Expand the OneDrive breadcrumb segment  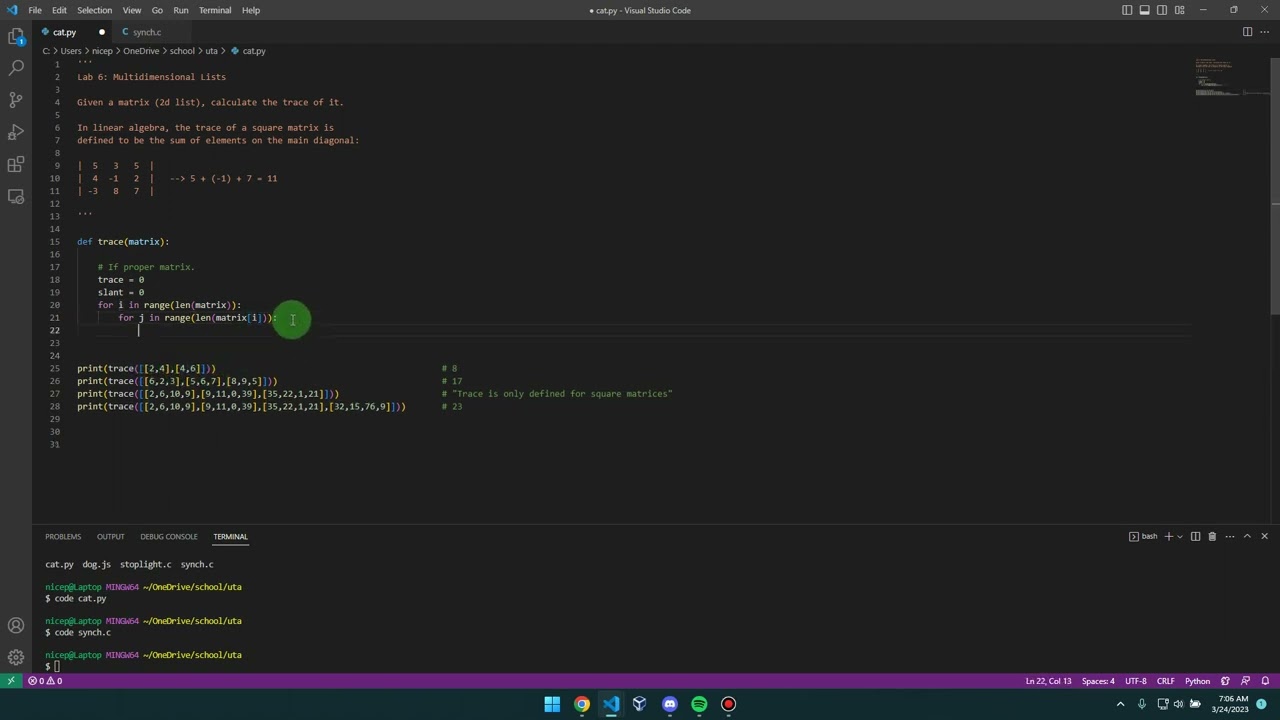click(141, 51)
